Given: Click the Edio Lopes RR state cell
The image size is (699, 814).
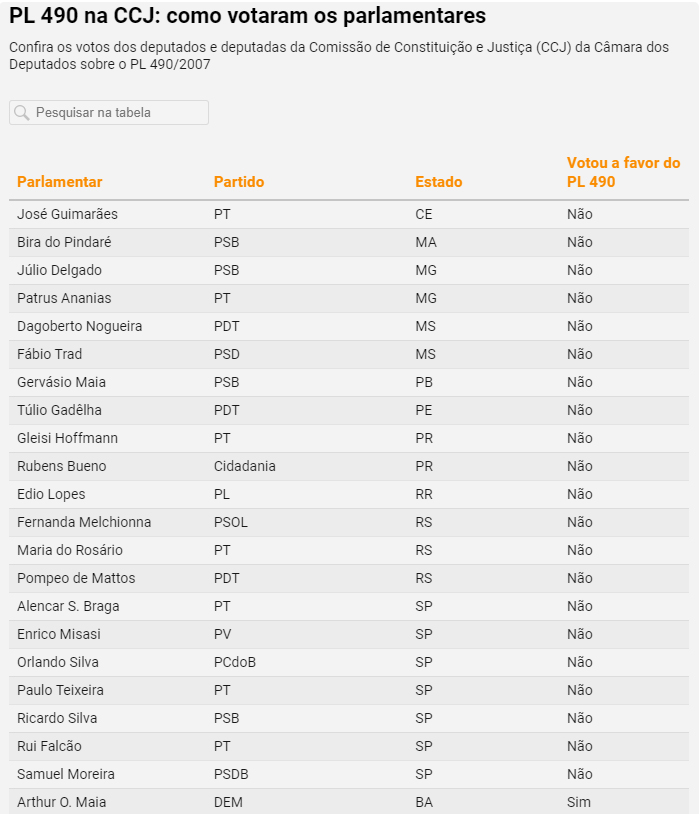Looking at the screenshot, I should [x=424, y=494].
